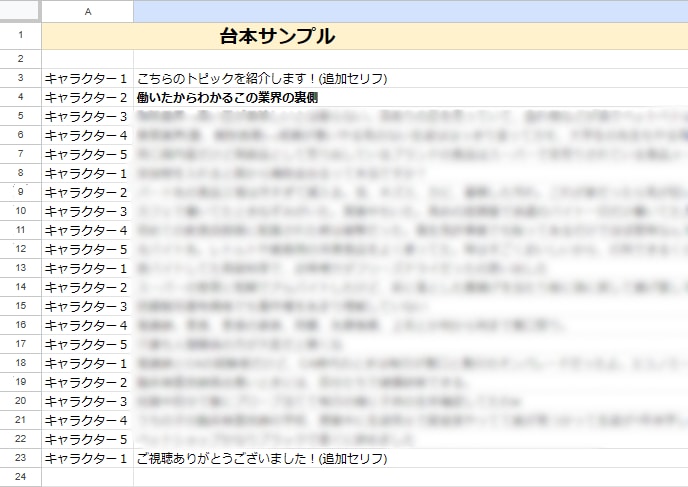Click キャラクター２ cell in row 9
This screenshot has height=487, width=688.
click(88, 192)
